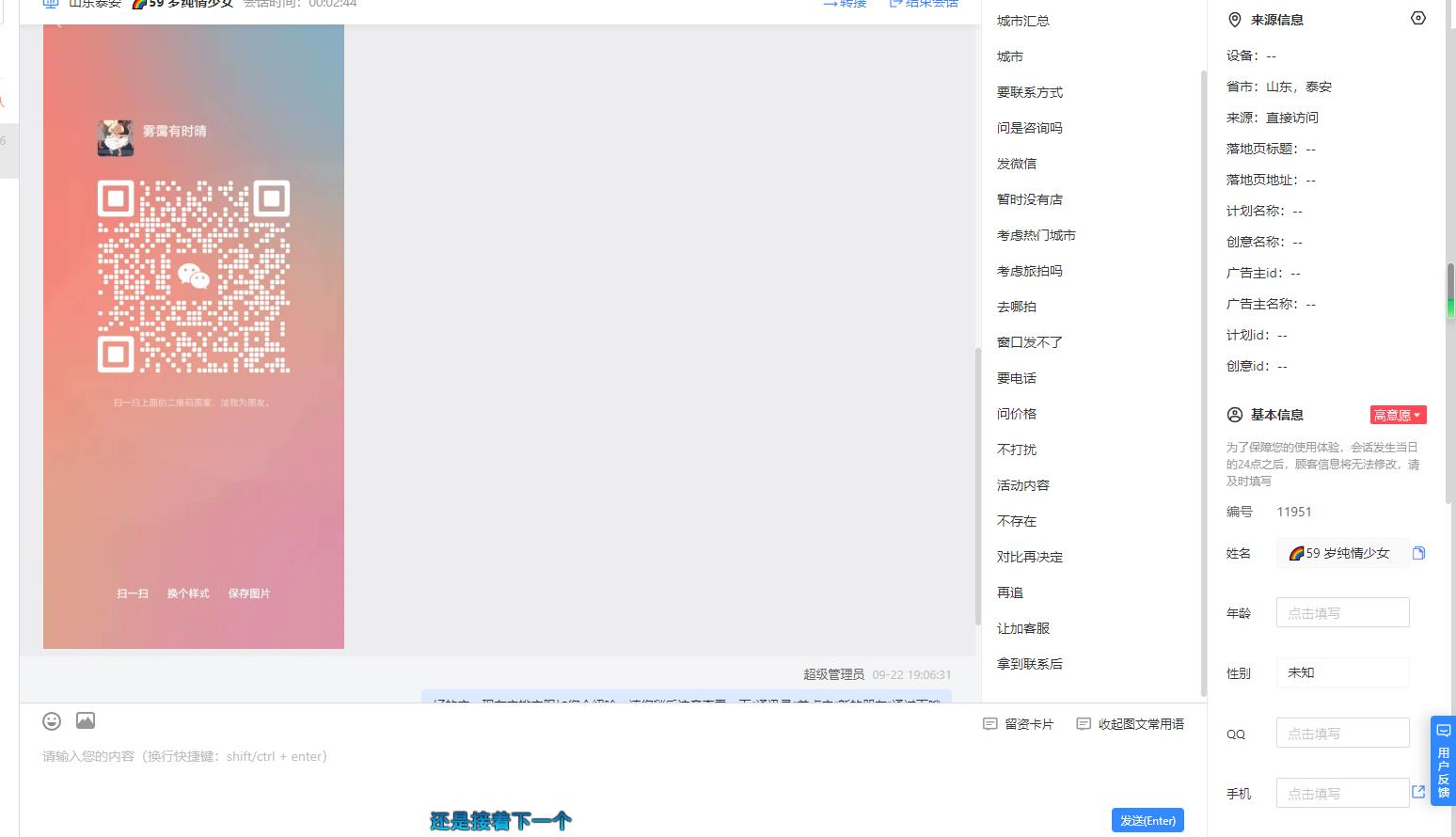The height and width of the screenshot is (837, 1456).
Task: Choose the 问价格 phrase
Action: pos(1017,414)
